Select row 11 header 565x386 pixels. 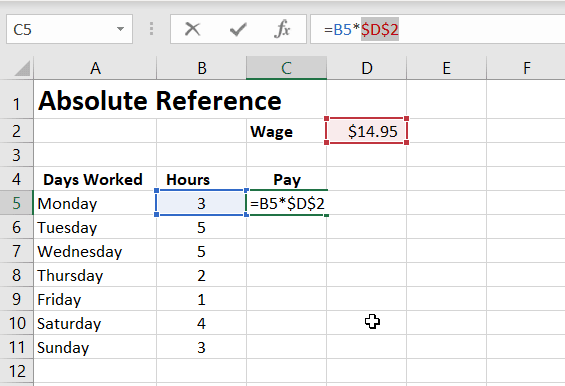[17, 347]
